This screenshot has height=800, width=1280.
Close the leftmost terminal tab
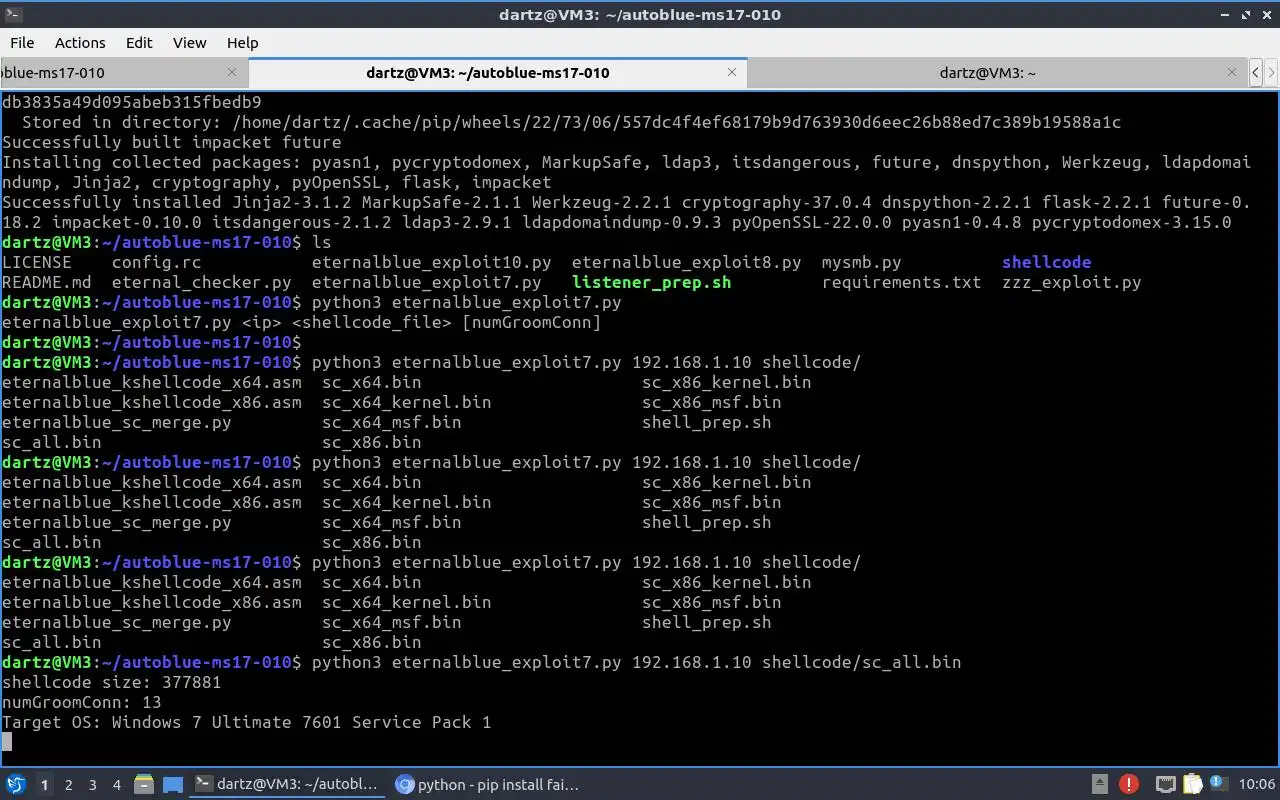(232, 72)
